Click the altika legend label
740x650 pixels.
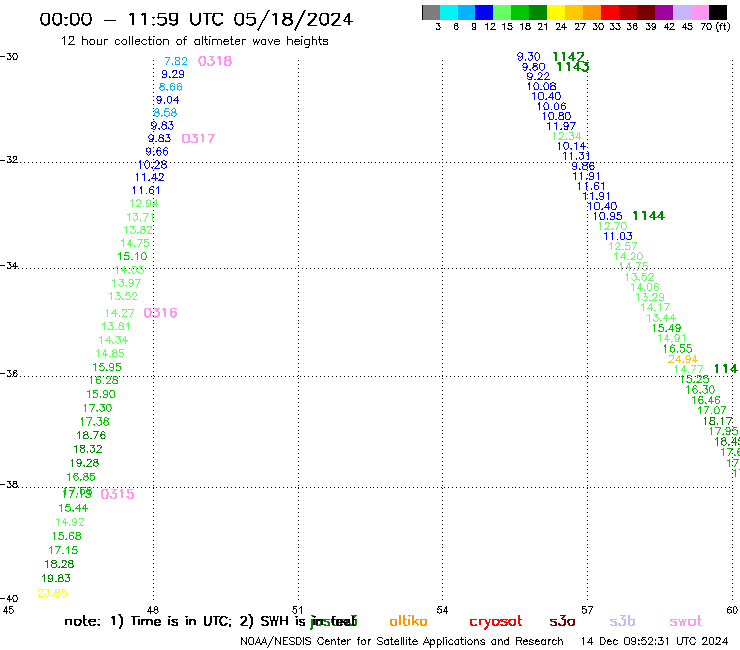coord(408,621)
